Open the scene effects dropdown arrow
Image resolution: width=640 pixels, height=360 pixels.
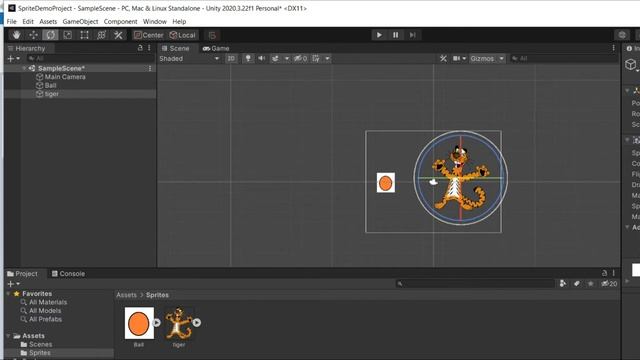click(287, 59)
